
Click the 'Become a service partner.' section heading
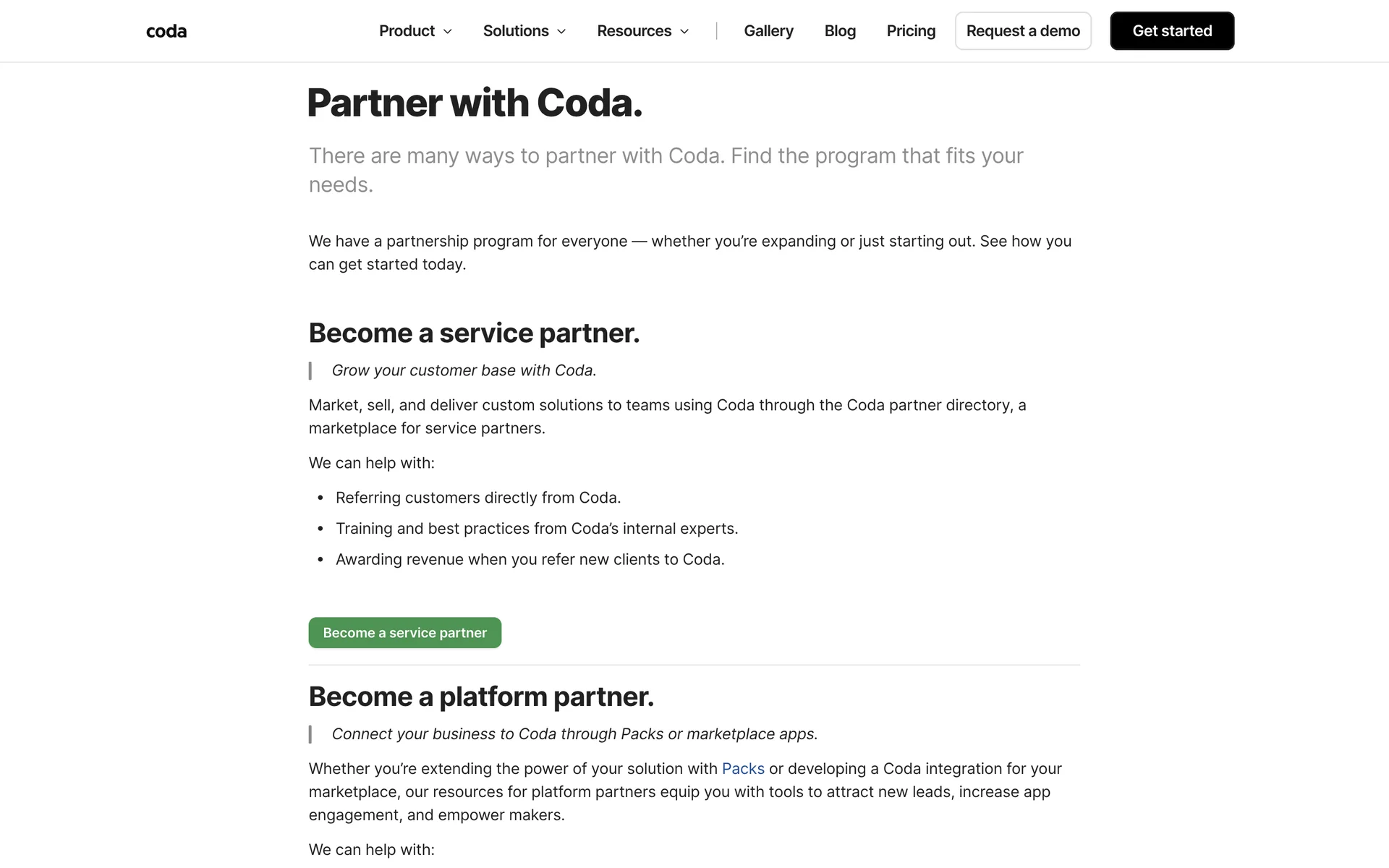(474, 333)
